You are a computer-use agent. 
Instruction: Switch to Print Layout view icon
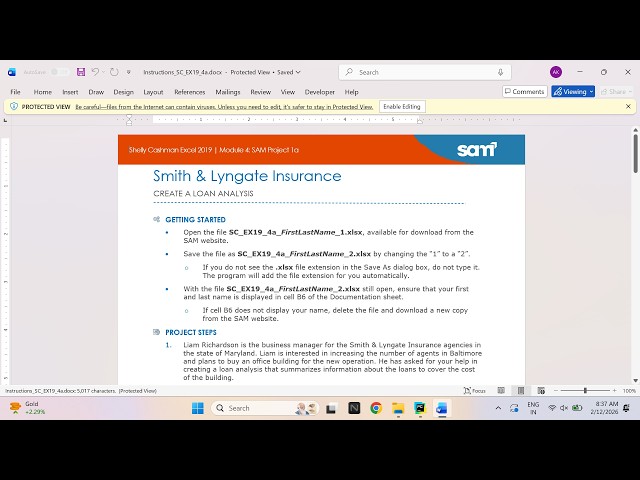521,391
